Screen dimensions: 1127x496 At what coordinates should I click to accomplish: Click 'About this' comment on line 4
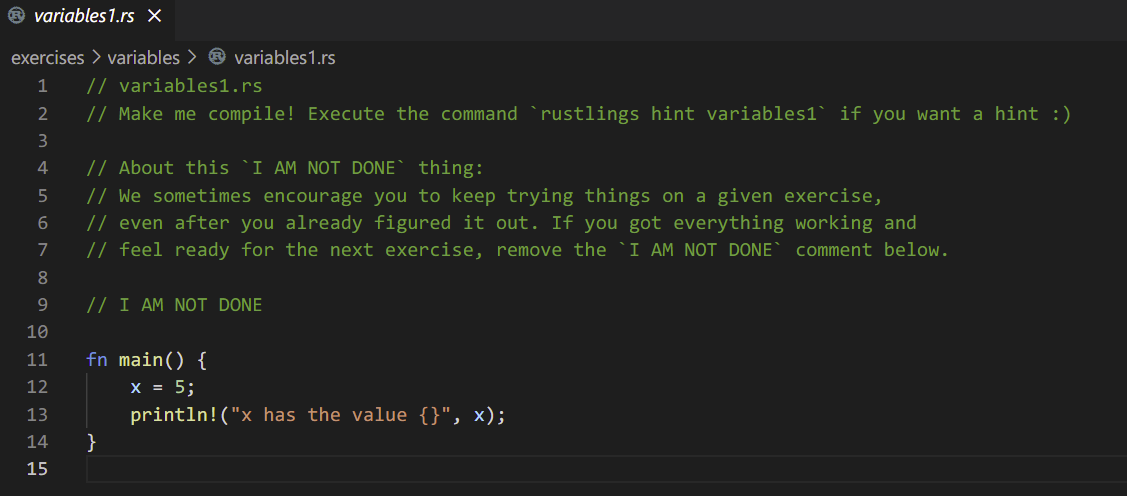click(285, 168)
